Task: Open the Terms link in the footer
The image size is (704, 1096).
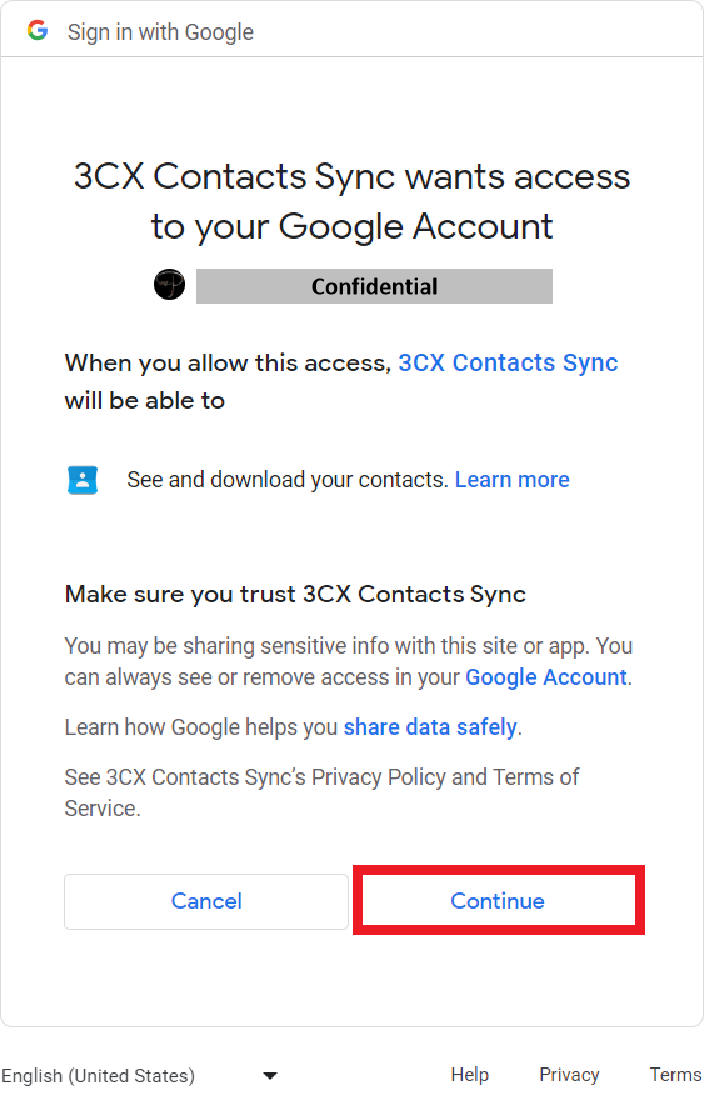Action: click(675, 1074)
